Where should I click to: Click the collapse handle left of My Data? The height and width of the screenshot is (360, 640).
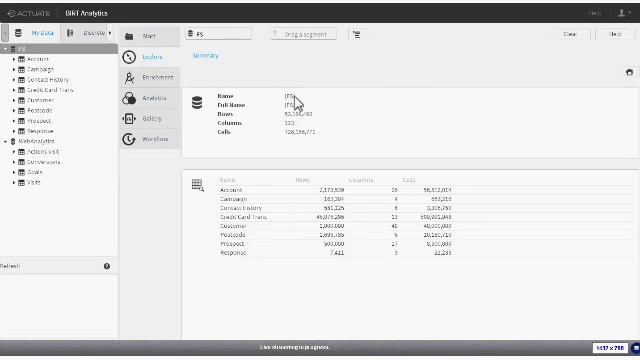(5, 33)
